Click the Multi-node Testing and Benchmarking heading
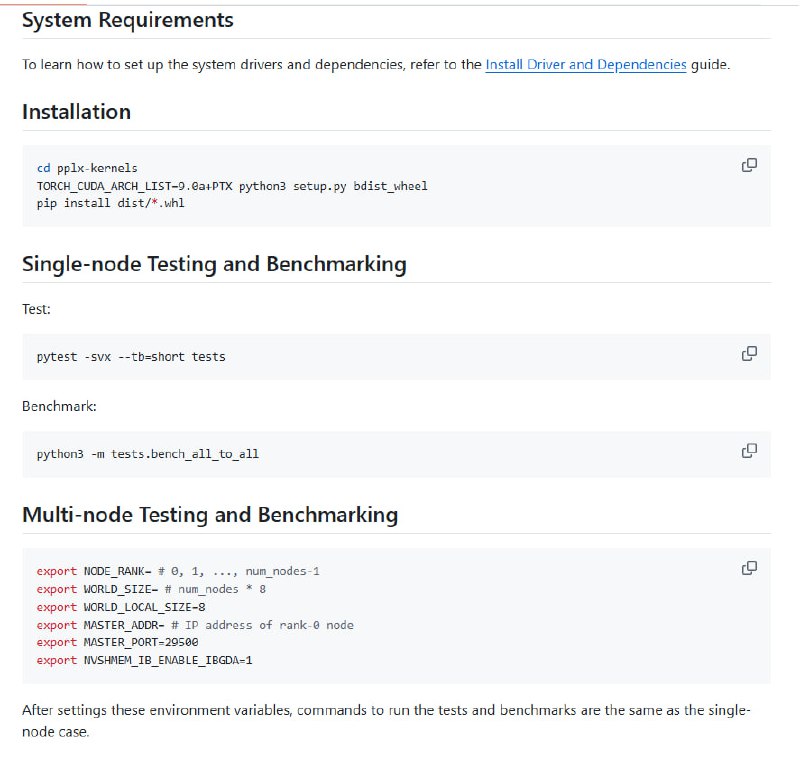Screen dimensions: 800x759 [x=210, y=515]
